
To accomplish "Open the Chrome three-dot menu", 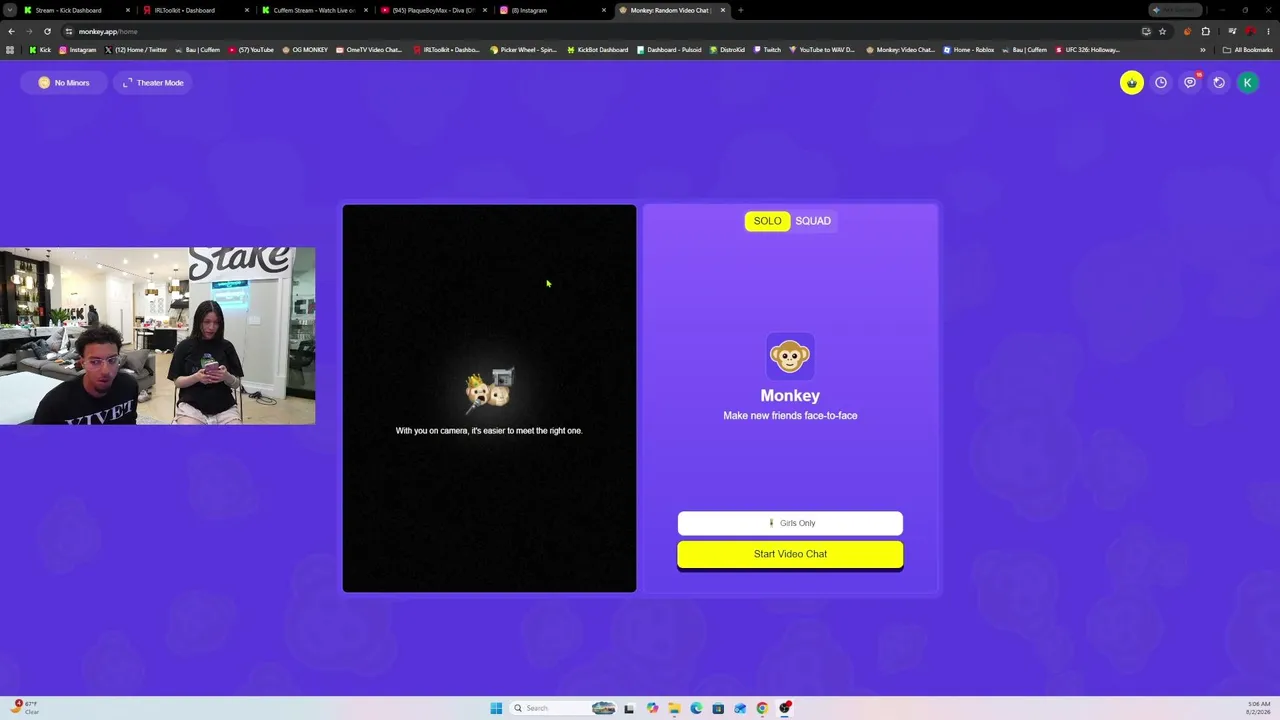I will pyautogui.click(x=1268, y=31).
